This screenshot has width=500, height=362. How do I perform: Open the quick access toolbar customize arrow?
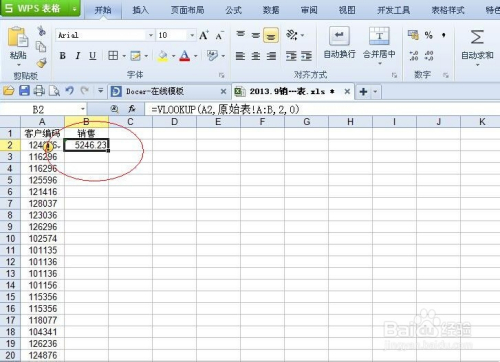tap(100, 91)
